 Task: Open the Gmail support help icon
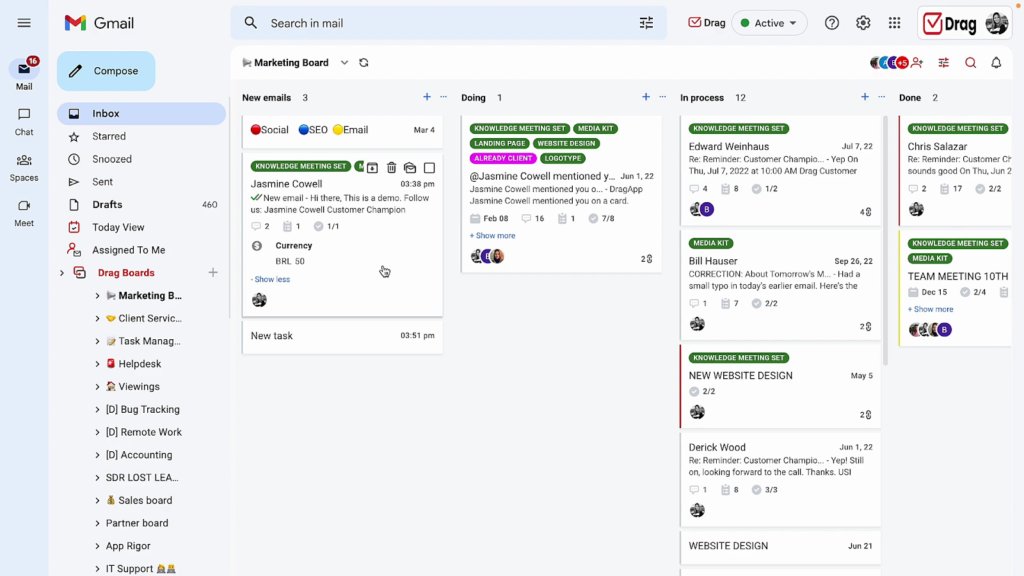point(831,23)
